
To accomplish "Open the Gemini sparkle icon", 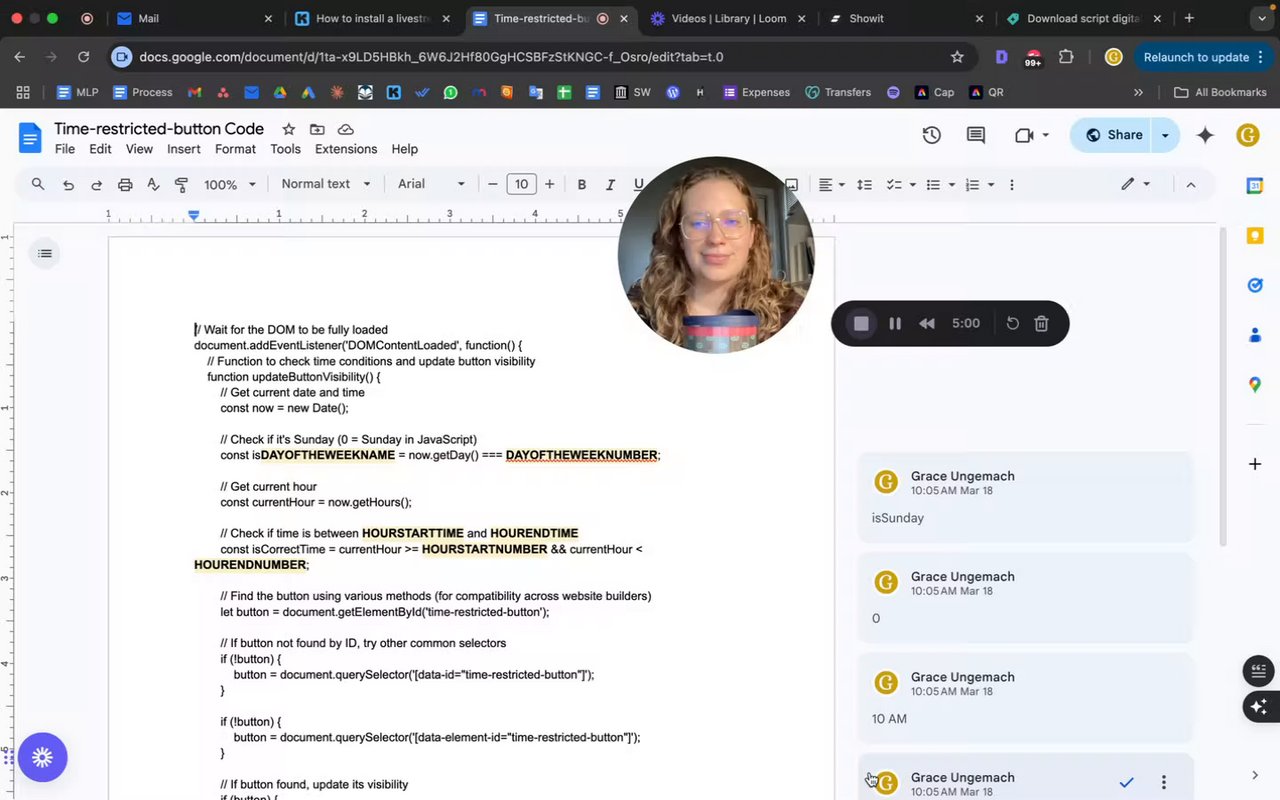I will click(x=1205, y=135).
